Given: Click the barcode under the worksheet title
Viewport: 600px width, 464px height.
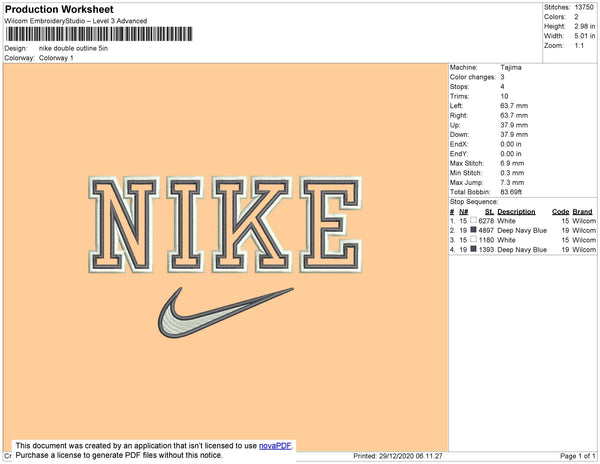Looking at the screenshot, I should point(99,34).
